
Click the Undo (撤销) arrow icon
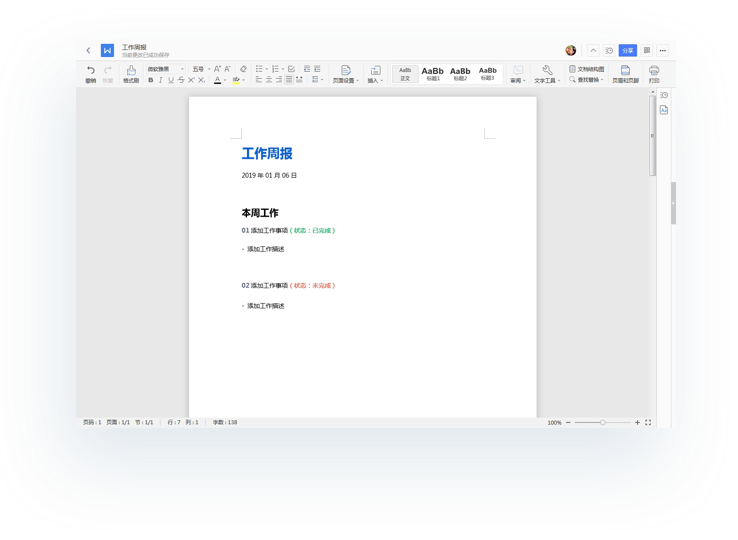tap(90, 71)
